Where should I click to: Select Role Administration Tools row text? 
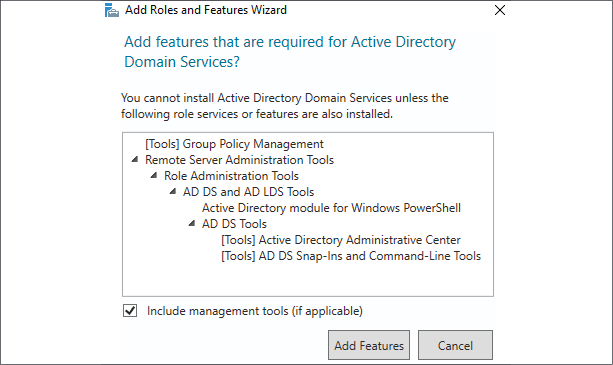point(231,176)
